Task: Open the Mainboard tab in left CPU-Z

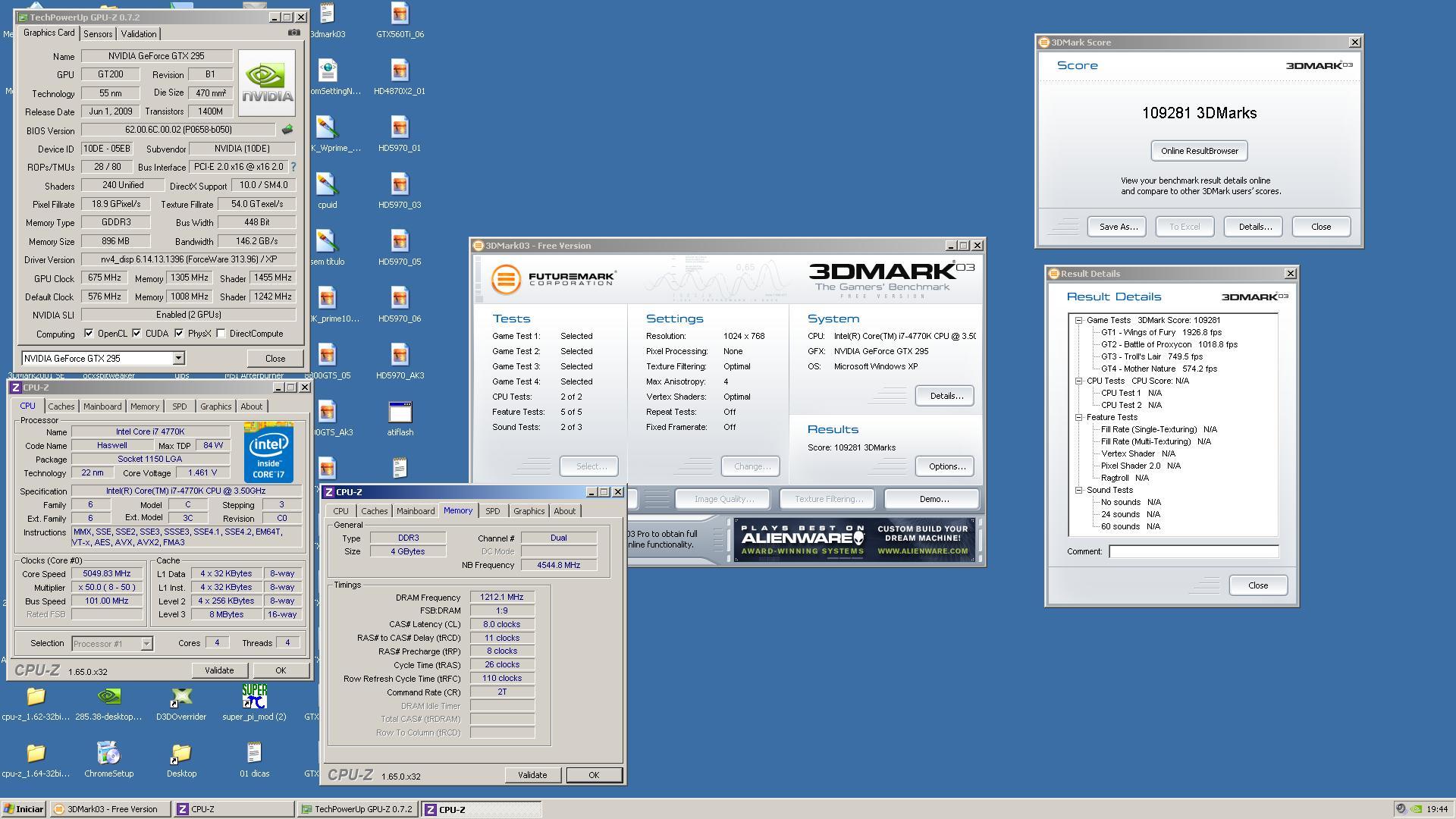Action: point(102,406)
